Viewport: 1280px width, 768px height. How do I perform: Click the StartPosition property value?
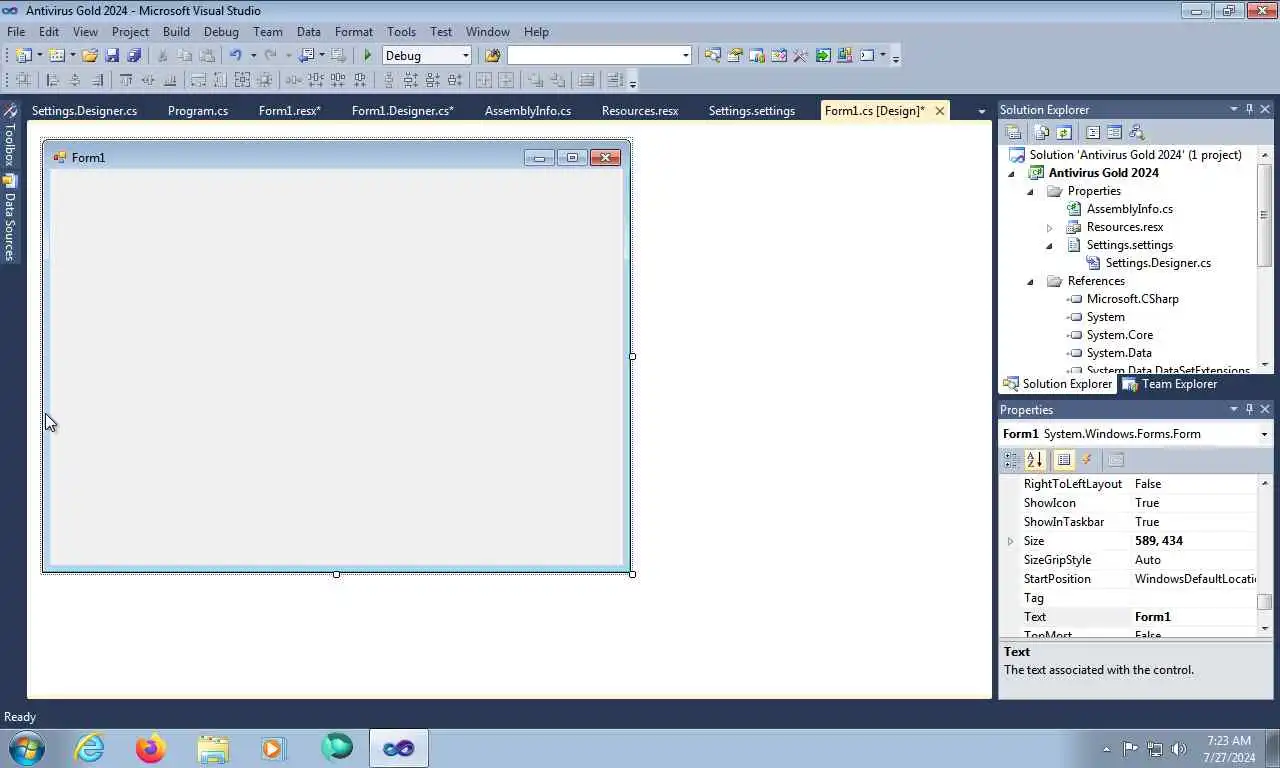click(1195, 579)
